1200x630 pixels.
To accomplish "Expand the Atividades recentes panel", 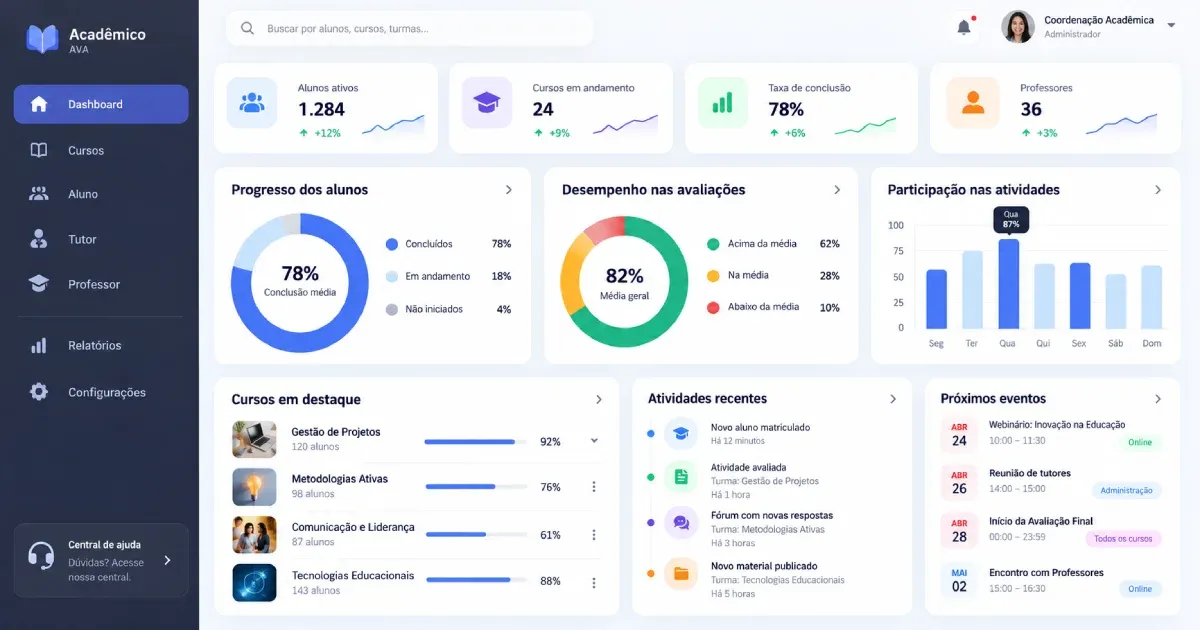I will click(x=893, y=399).
